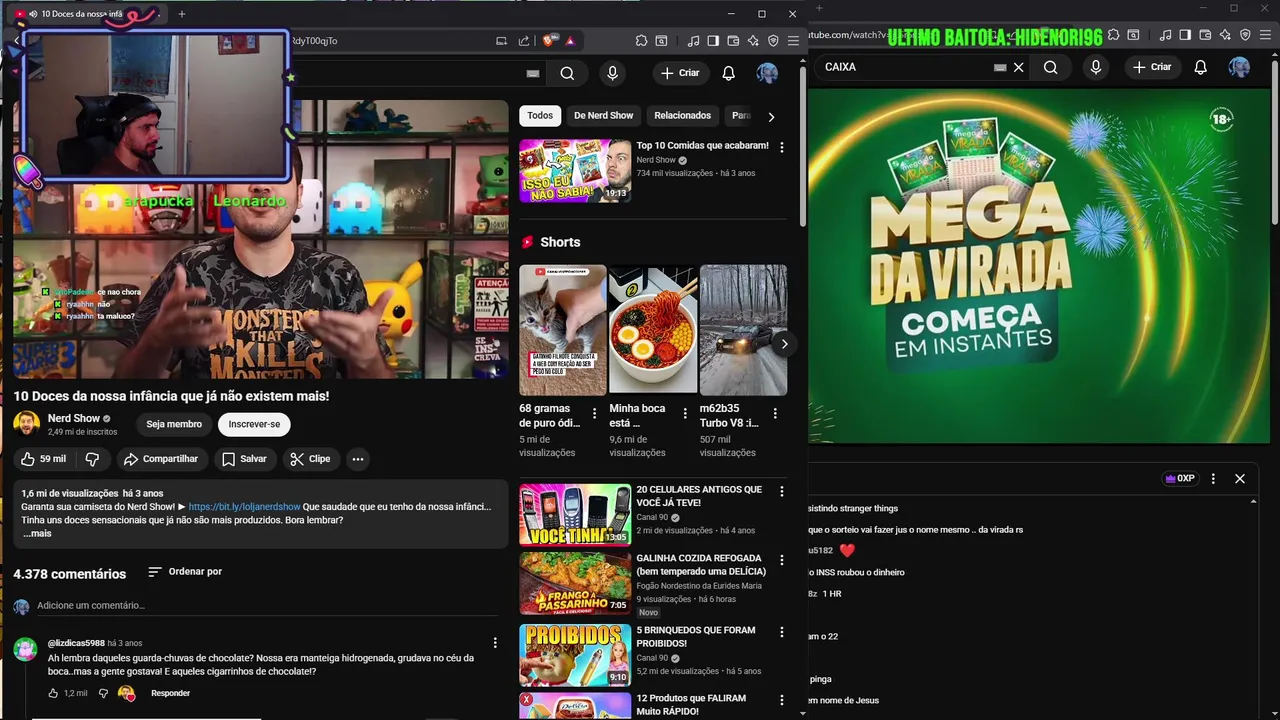Viewport: 1280px width, 720px height.
Task: Dislike the @lizdicas5988 comment
Action: pyautogui.click(x=103, y=693)
